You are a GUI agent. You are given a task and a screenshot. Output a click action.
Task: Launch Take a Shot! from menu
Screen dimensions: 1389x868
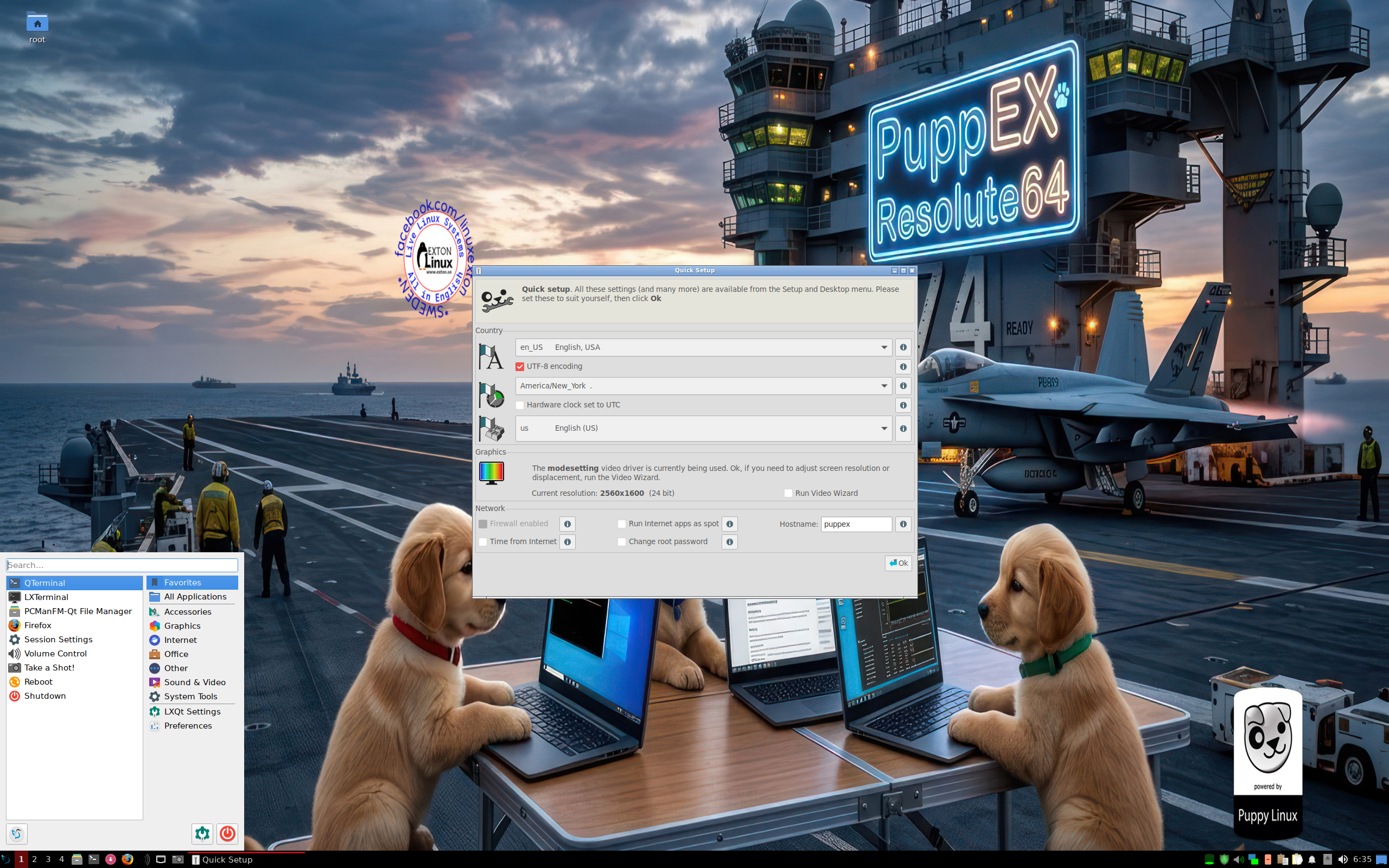pyautogui.click(x=75, y=668)
